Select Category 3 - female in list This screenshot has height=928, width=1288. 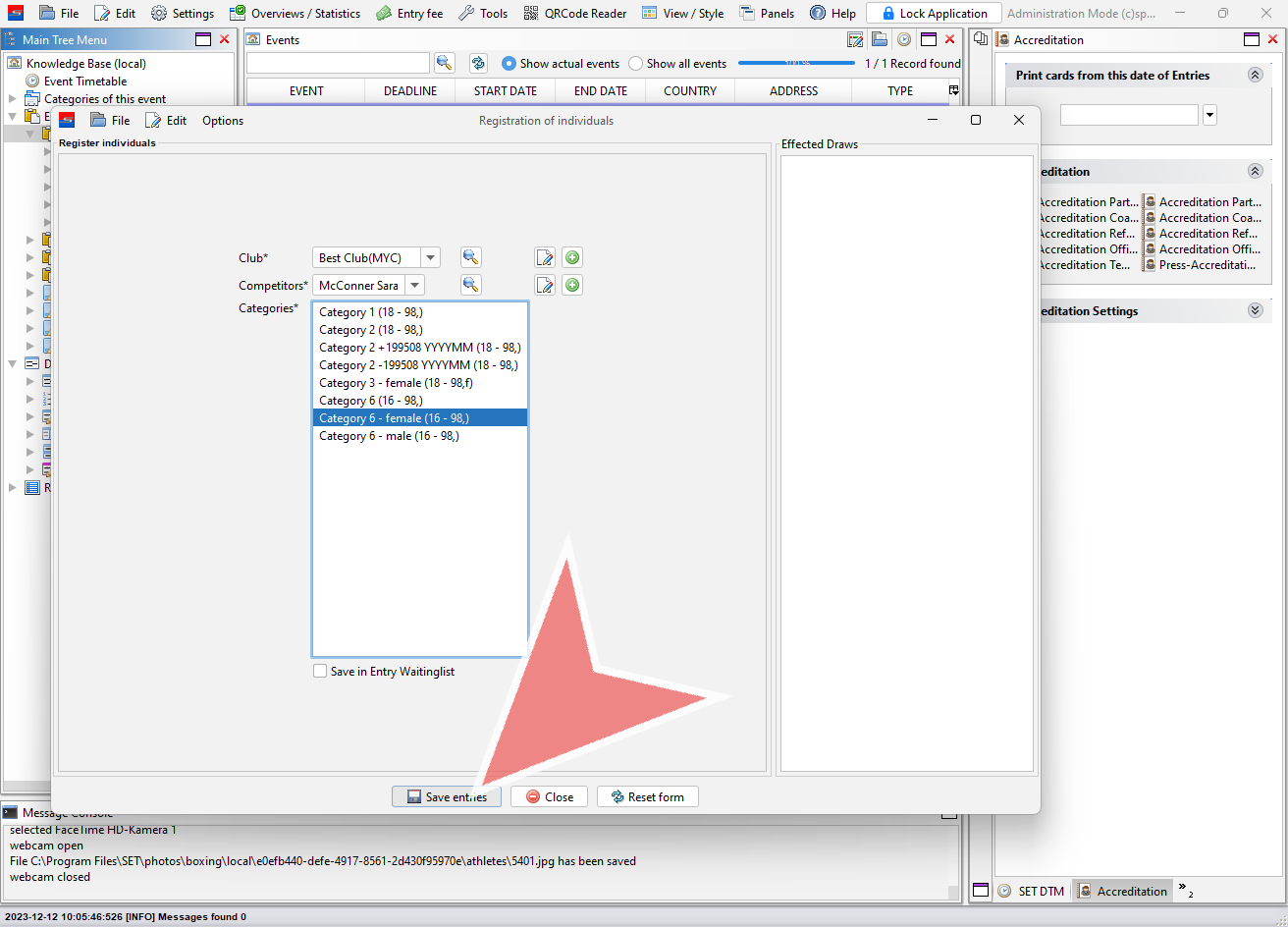(x=396, y=383)
